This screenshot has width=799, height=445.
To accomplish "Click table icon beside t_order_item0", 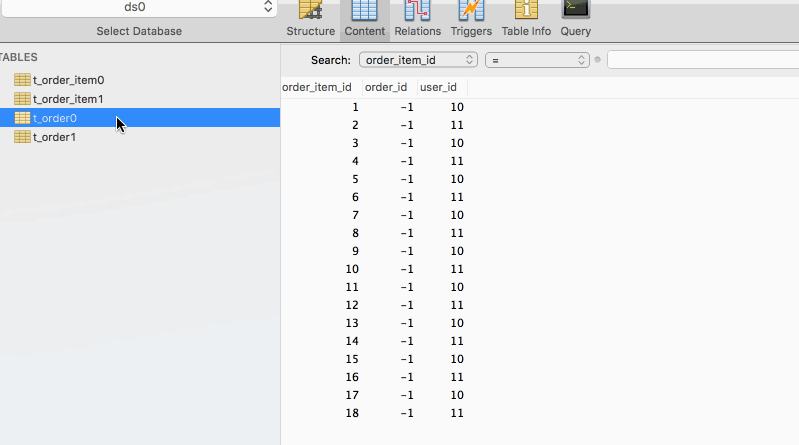I will click(22, 80).
